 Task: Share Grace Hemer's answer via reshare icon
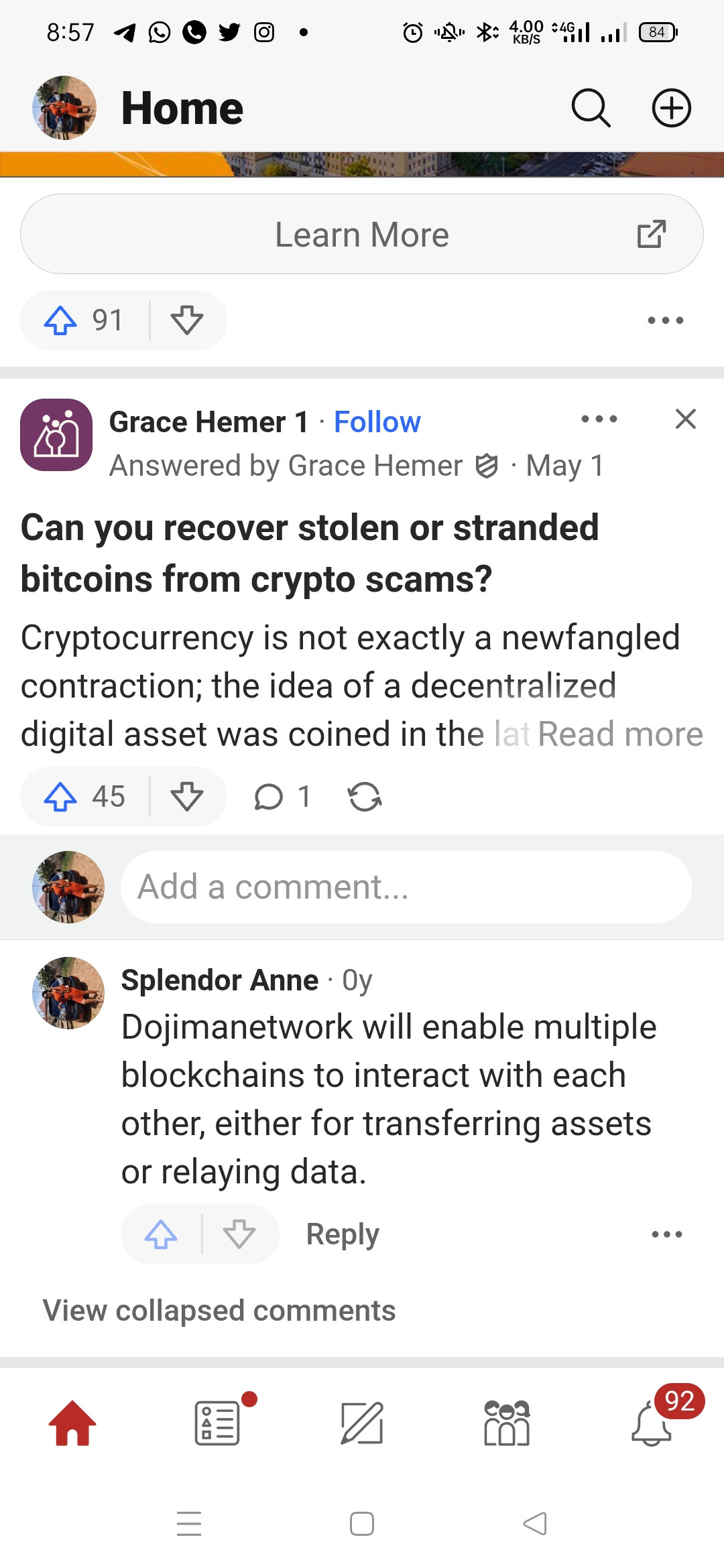click(365, 797)
